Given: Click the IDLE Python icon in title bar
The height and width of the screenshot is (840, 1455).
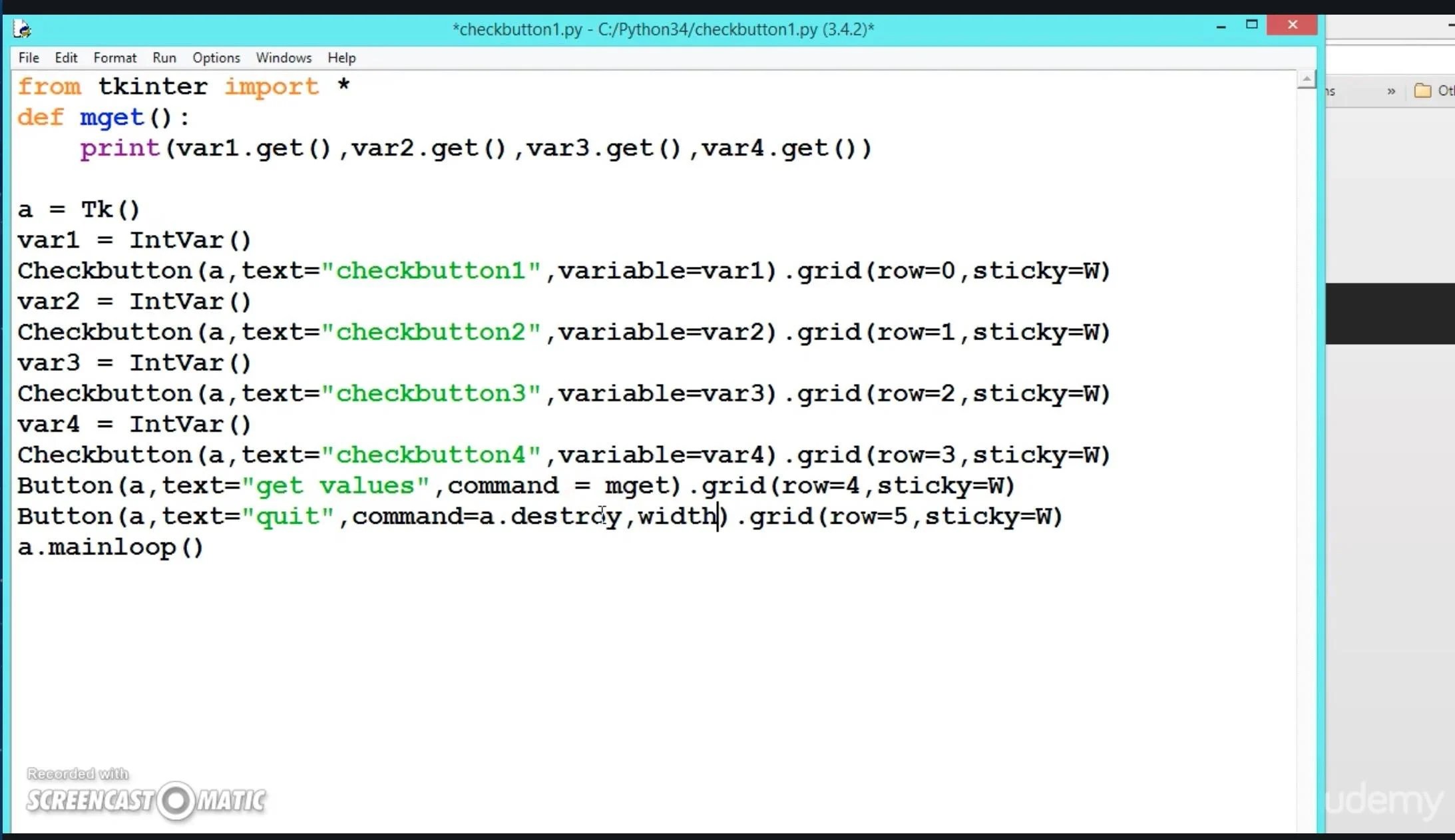Looking at the screenshot, I should (x=22, y=29).
